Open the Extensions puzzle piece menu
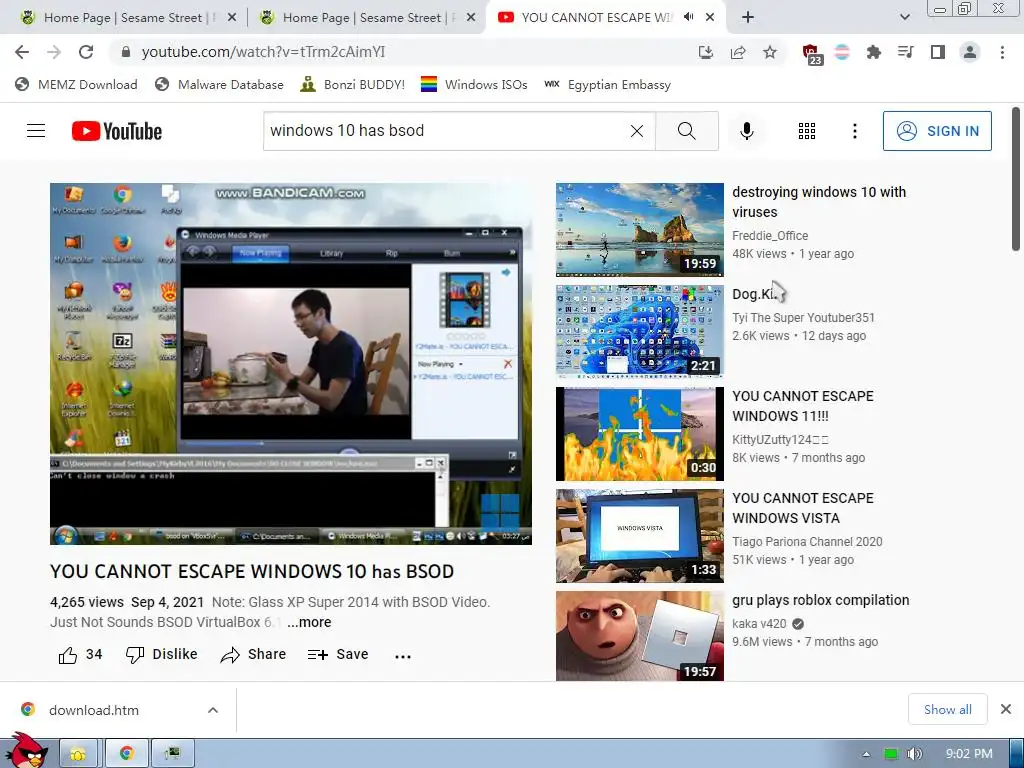This screenshot has height=768, width=1024. (x=873, y=52)
